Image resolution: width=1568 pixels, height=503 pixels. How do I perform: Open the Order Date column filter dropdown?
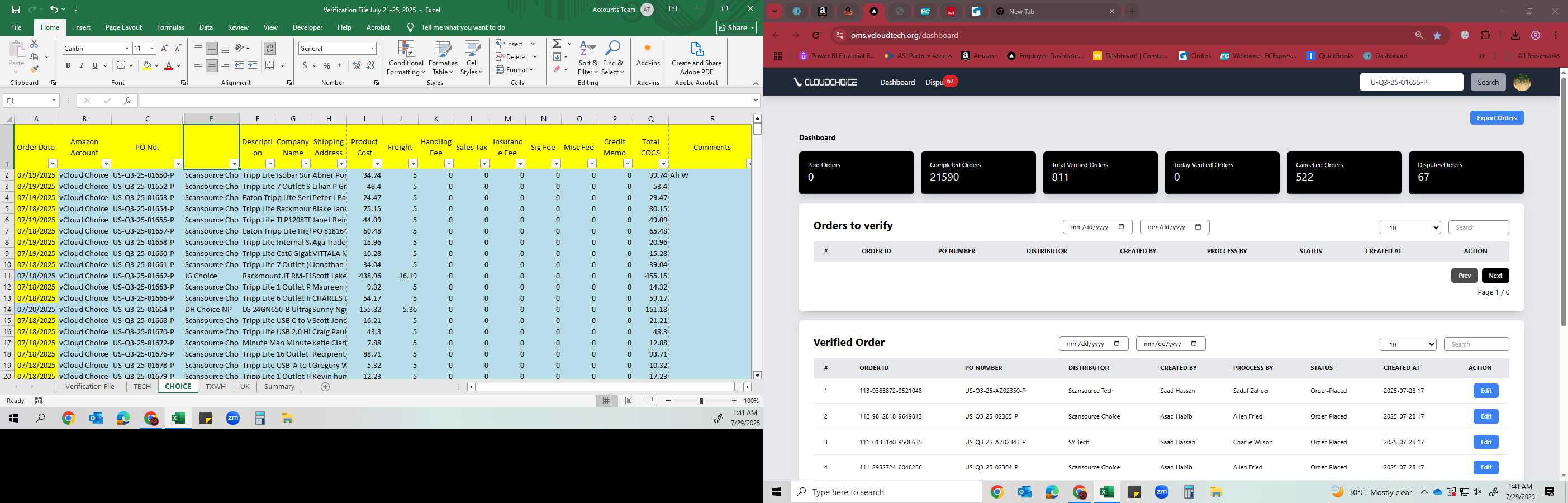(x=53, y=163)
